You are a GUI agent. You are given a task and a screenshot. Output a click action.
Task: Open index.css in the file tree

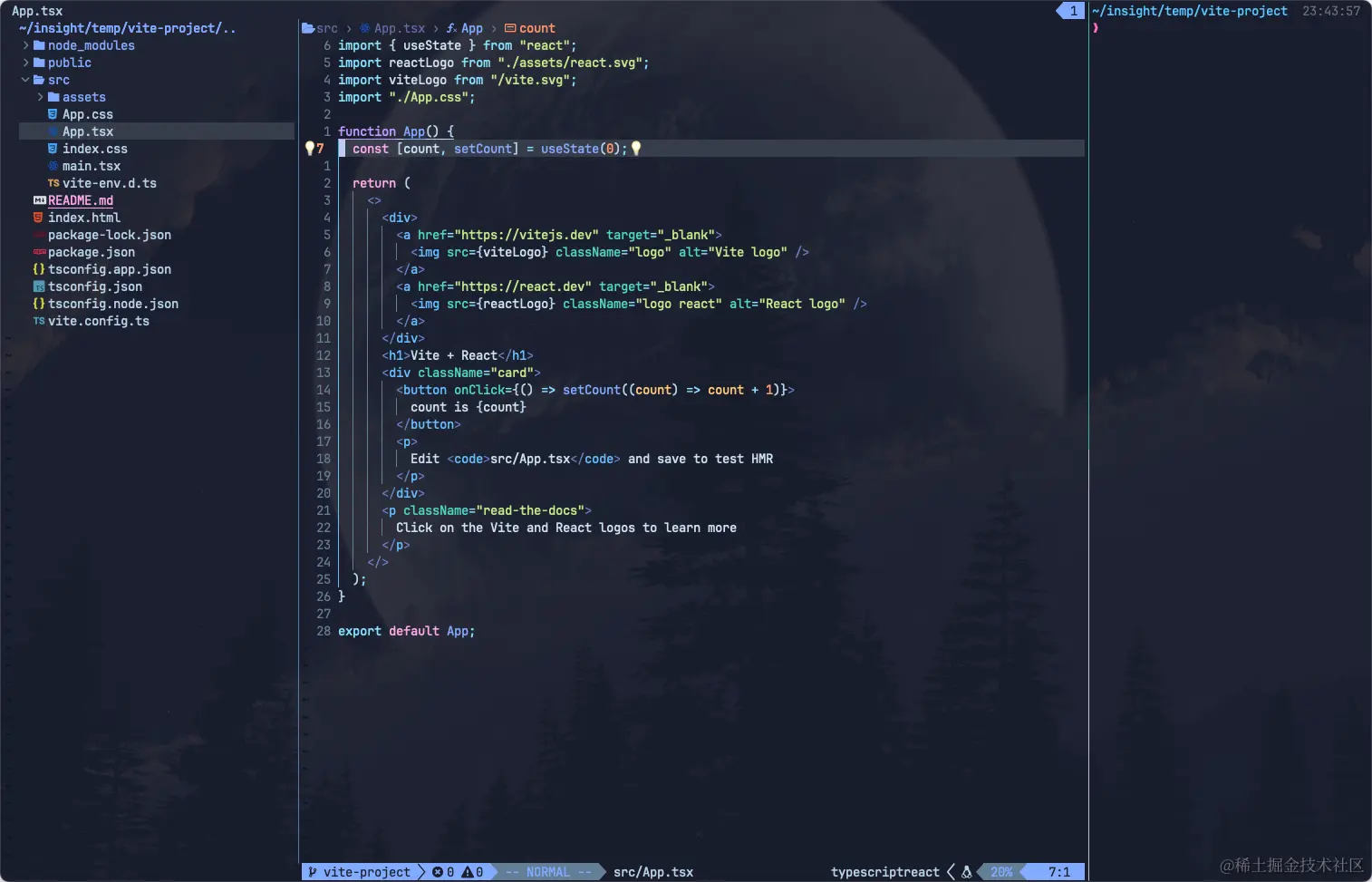pyautogui.click(x=95, y=149)
